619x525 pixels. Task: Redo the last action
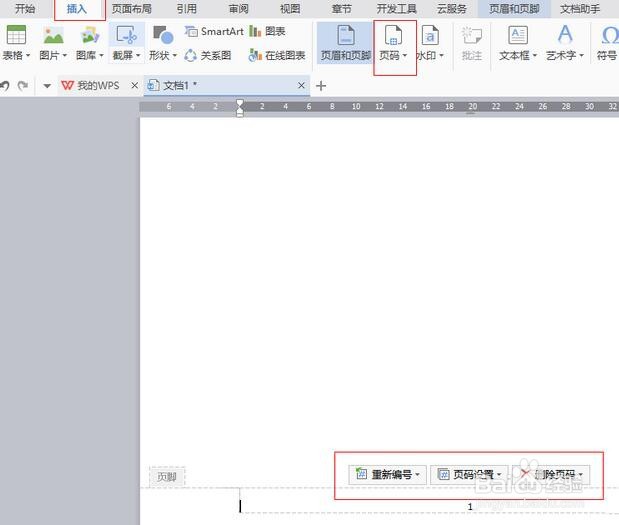coord(23,85)
